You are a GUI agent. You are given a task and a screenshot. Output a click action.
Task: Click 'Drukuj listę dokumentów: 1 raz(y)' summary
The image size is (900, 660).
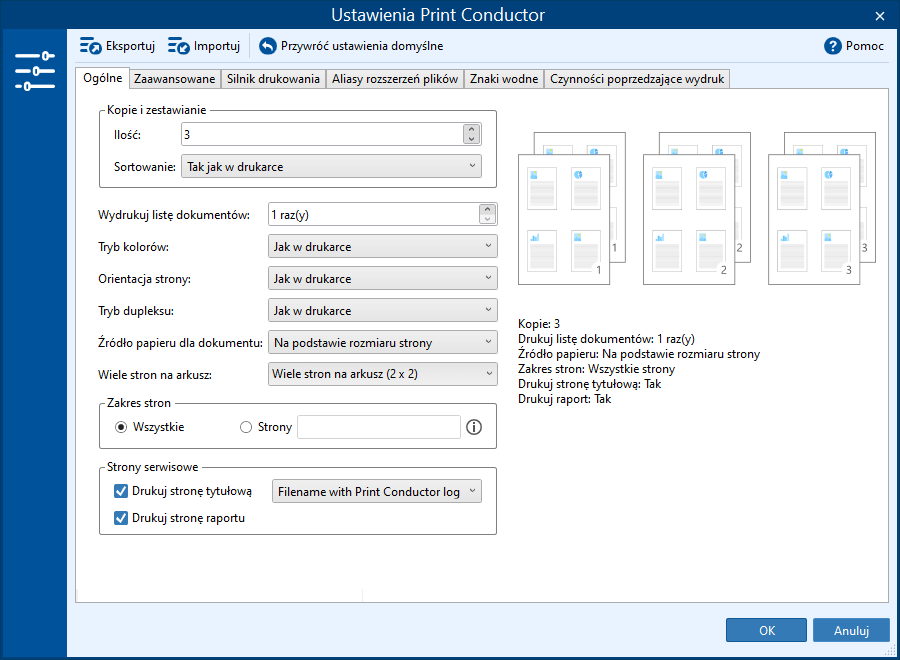point(606,339)
